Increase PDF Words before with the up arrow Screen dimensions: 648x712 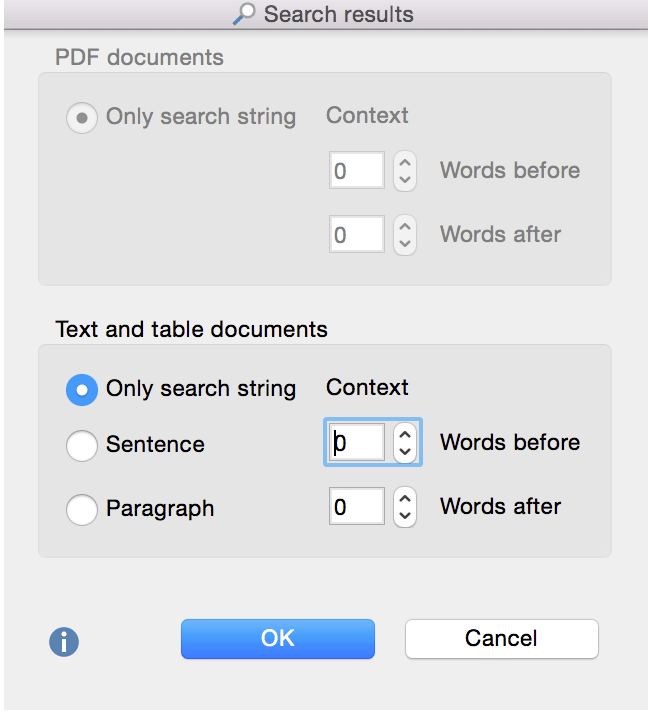(405, 163)
